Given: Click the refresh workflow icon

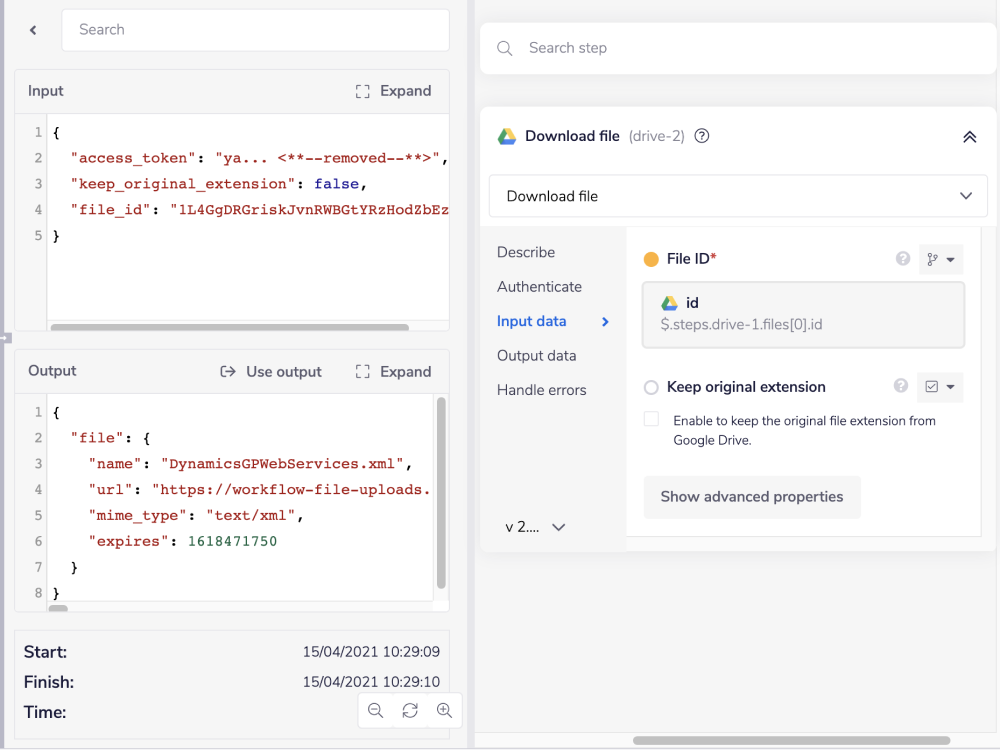Looking at the screenshot, I should click(x=409, y=710).
